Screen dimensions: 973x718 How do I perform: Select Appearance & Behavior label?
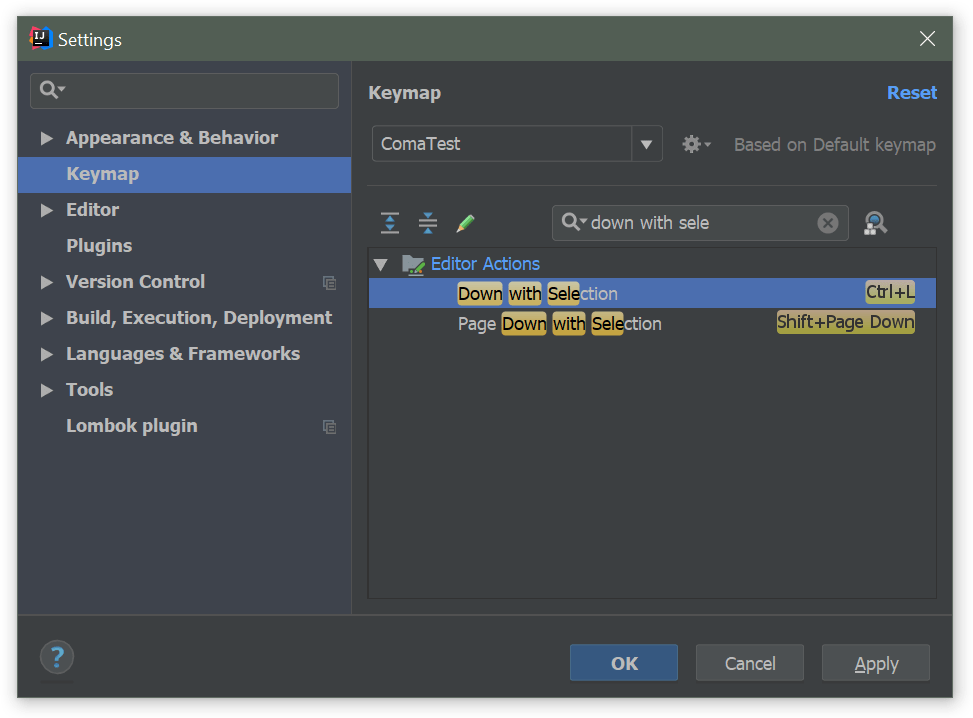(172, 138)
